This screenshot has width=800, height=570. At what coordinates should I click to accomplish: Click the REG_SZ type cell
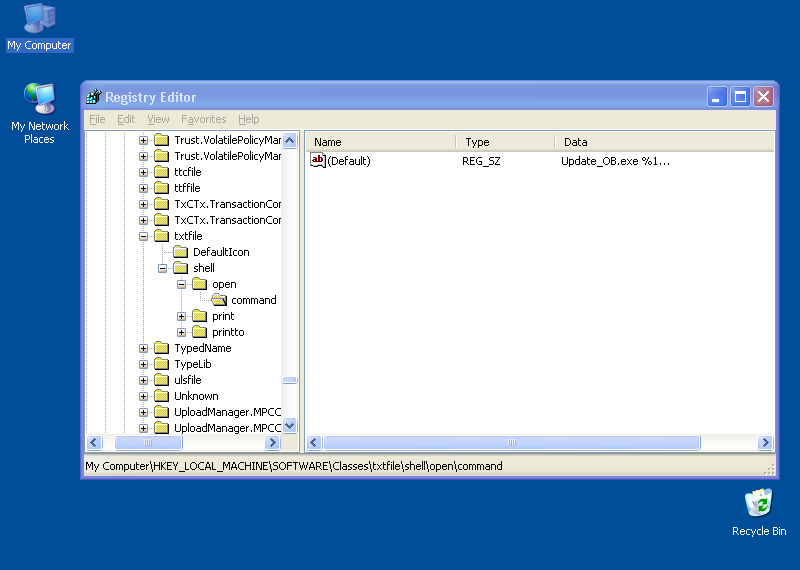click(x=481, y=161)
